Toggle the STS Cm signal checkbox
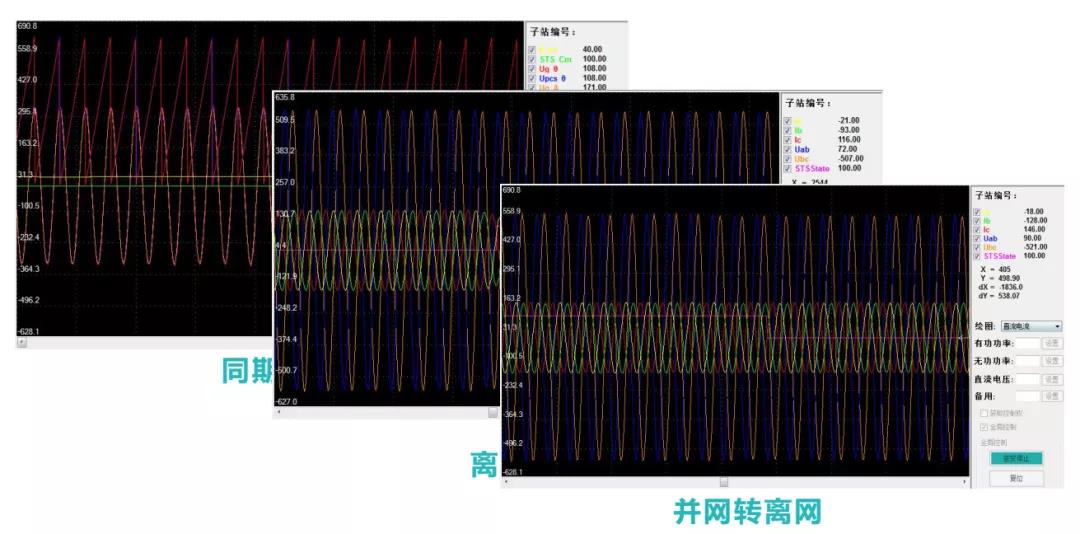 tap(532, 59)
